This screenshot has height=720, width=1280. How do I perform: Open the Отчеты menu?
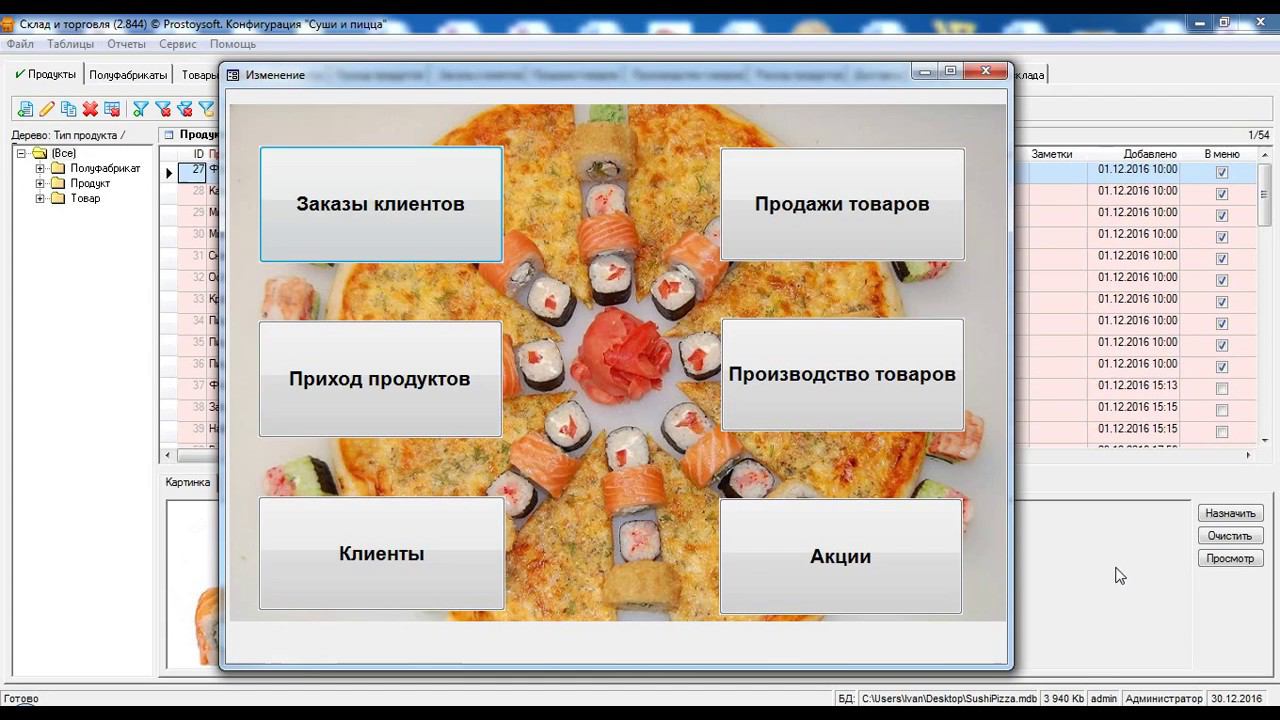(127, 44)
